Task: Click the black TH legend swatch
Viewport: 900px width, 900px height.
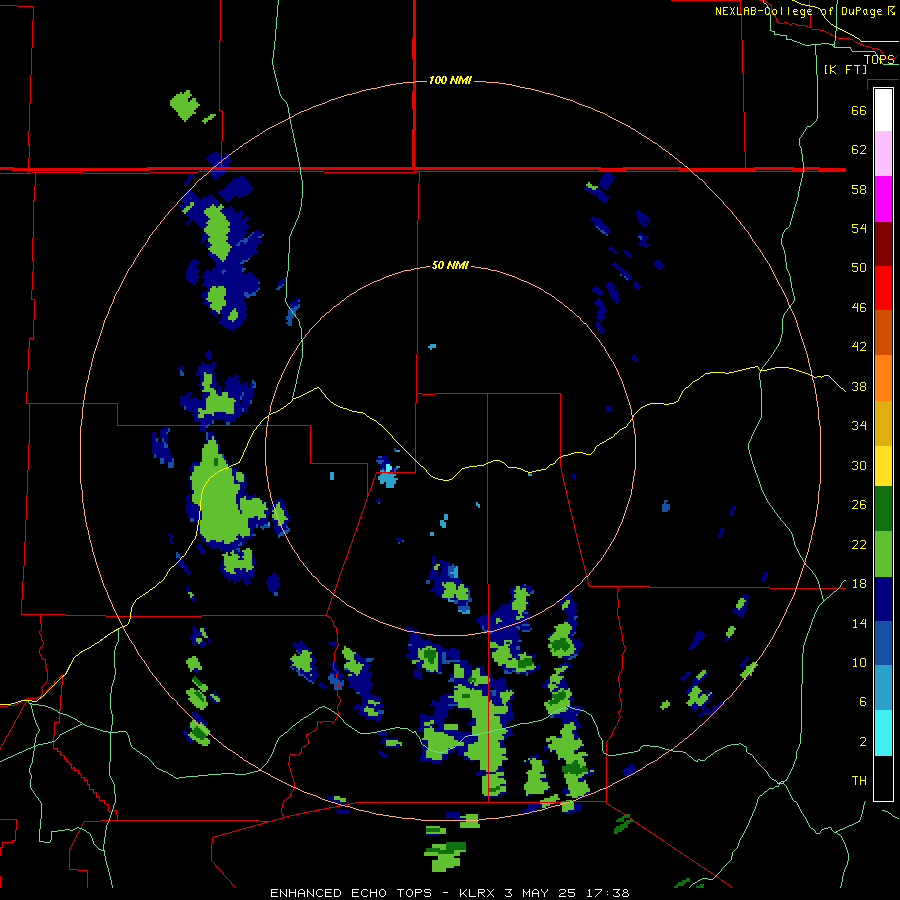Action: coord(883,778)
